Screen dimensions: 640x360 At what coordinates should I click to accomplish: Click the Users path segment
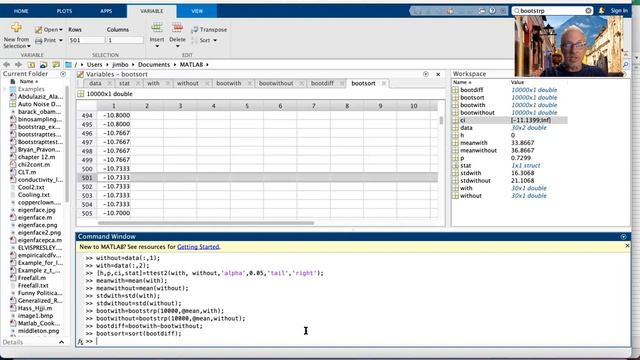click(94, 64)
